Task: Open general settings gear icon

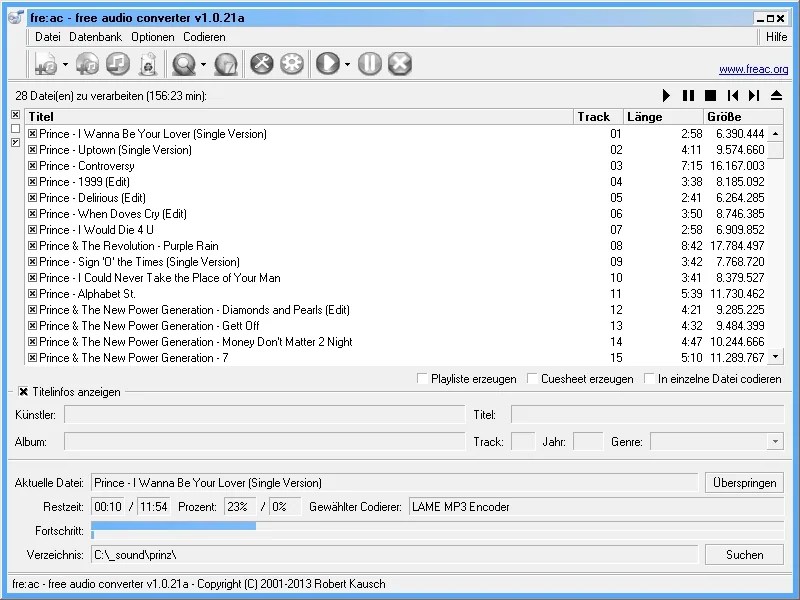Action: coord(290,63)
